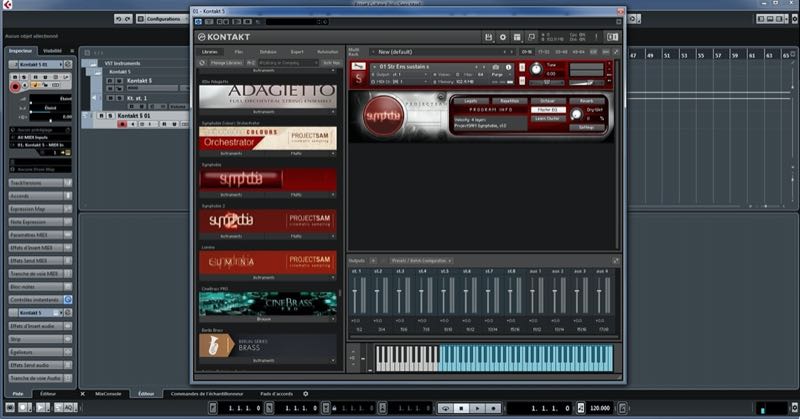Click the Record transport button
This screenshot has height=419, width=800.
(x=493, y=408)
